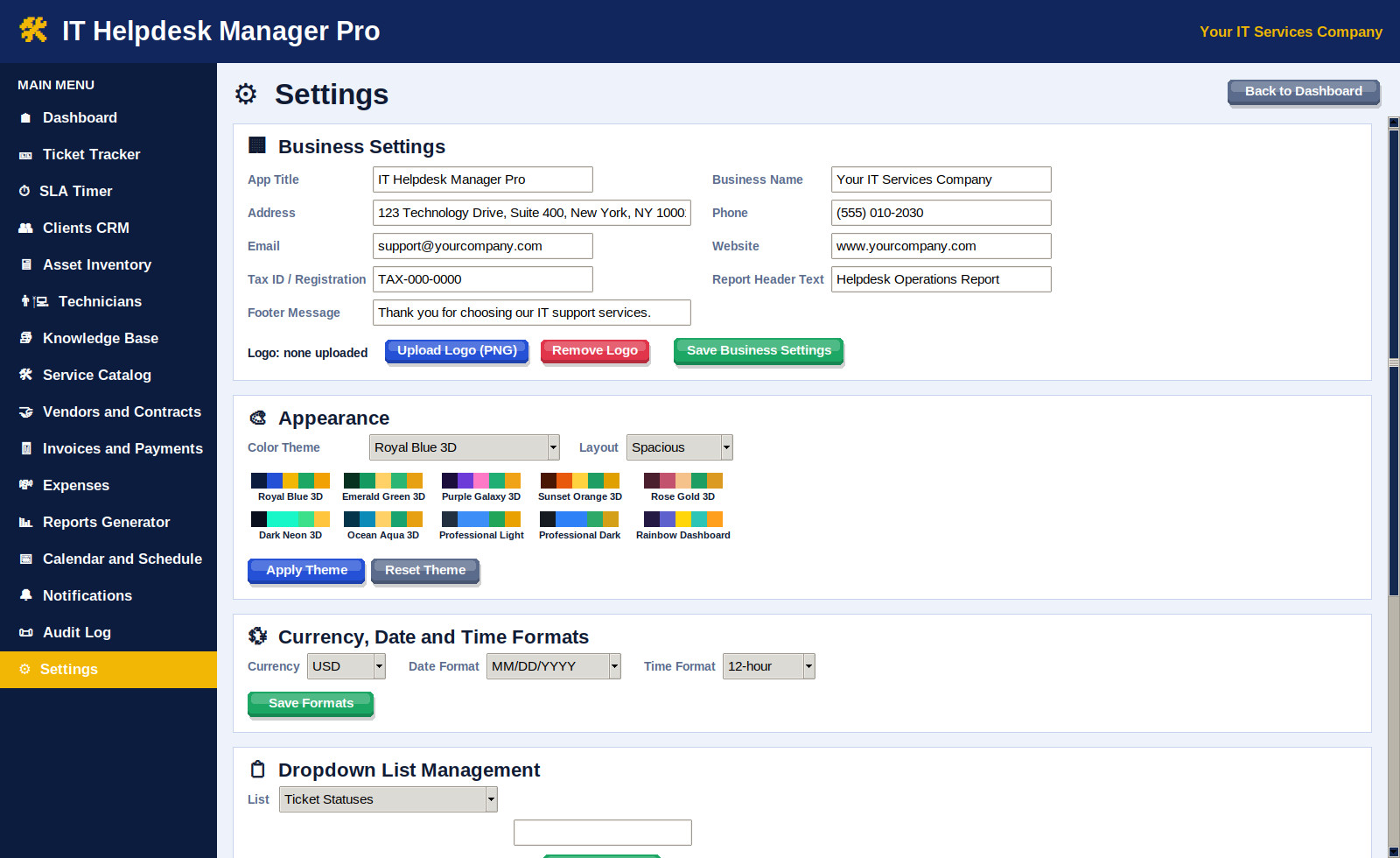This screenshot has width=1400, height=858.
Task: Click the palette icon beside Appearance
Action: [257, 418]
